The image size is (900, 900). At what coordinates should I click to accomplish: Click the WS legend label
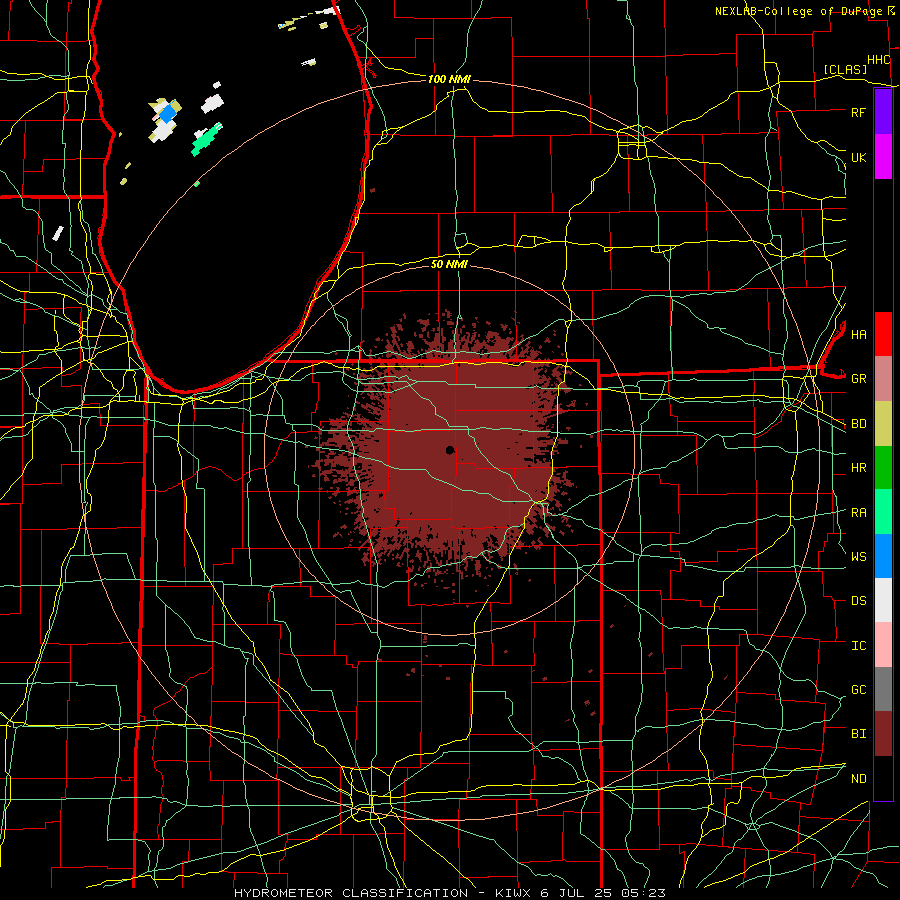click(858, 556)
